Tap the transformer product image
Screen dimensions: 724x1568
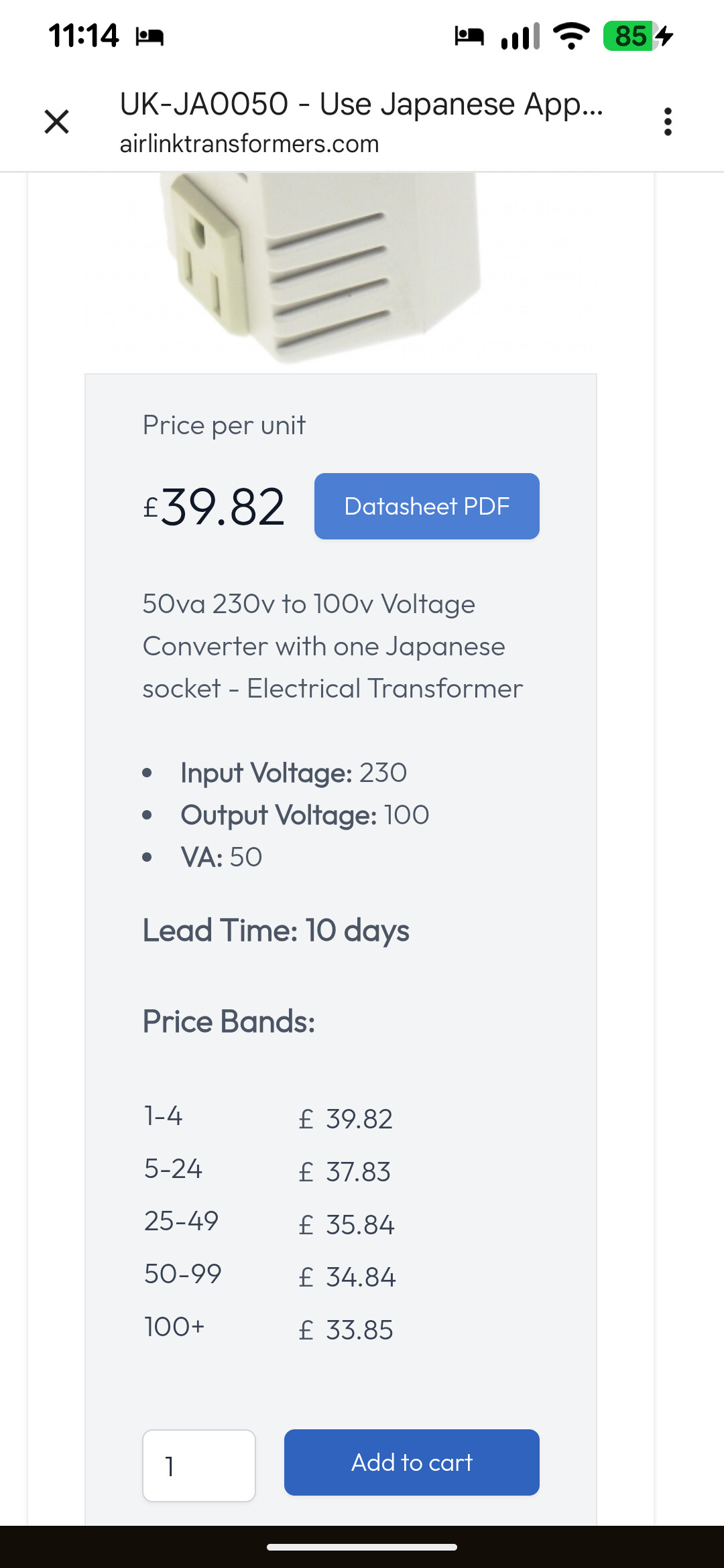tap(322, 268)
